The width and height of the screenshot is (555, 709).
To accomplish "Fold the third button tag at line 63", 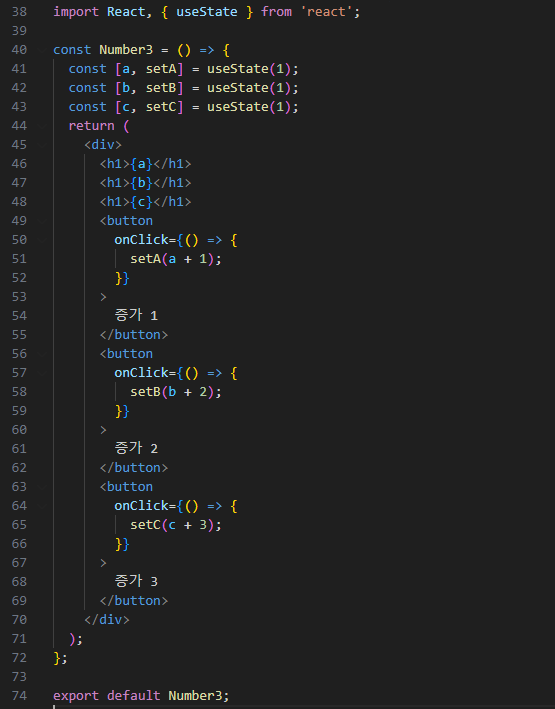I will click(x=42, y=487).
